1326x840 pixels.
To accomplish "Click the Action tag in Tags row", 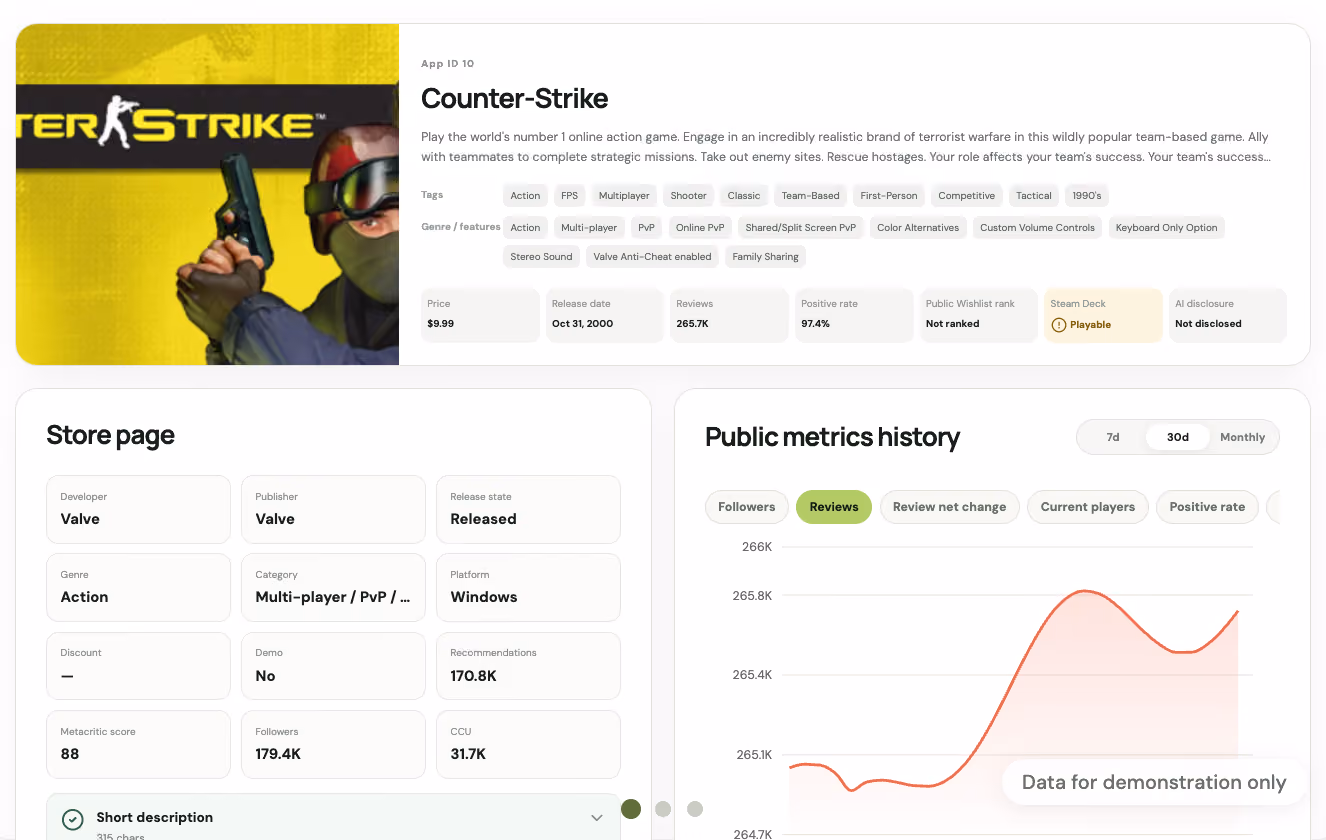I will coord(525,196).
